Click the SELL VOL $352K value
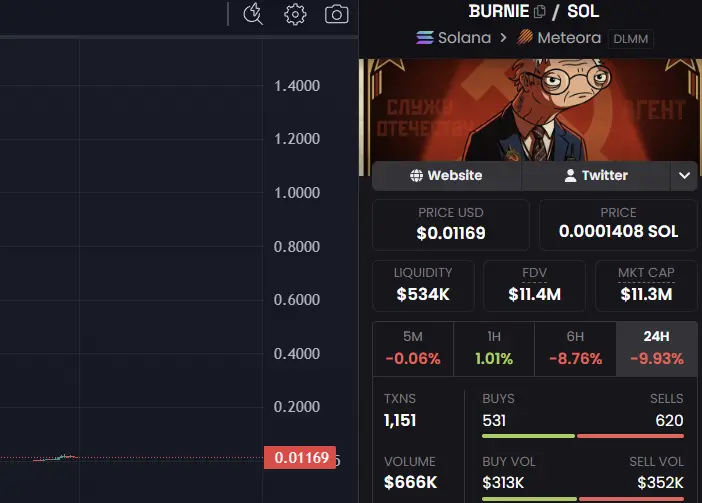 [x=660, y=483]
